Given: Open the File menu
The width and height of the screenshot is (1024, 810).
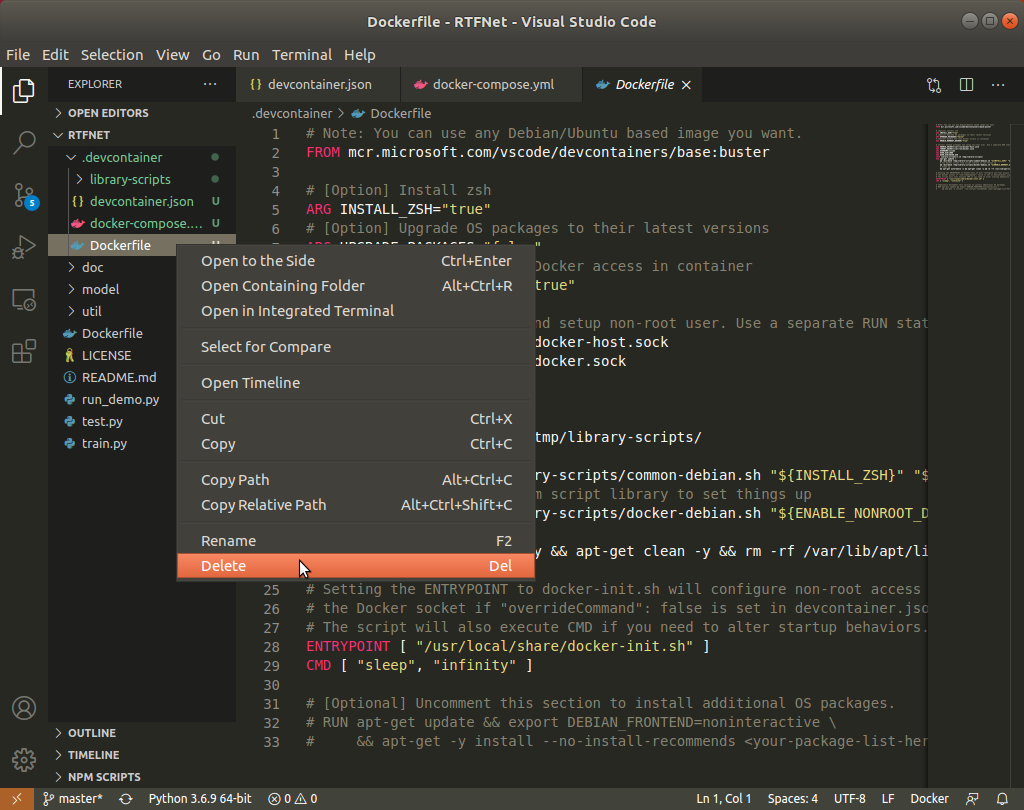Looking at the screenshot, I should click(x=18, y=55).
